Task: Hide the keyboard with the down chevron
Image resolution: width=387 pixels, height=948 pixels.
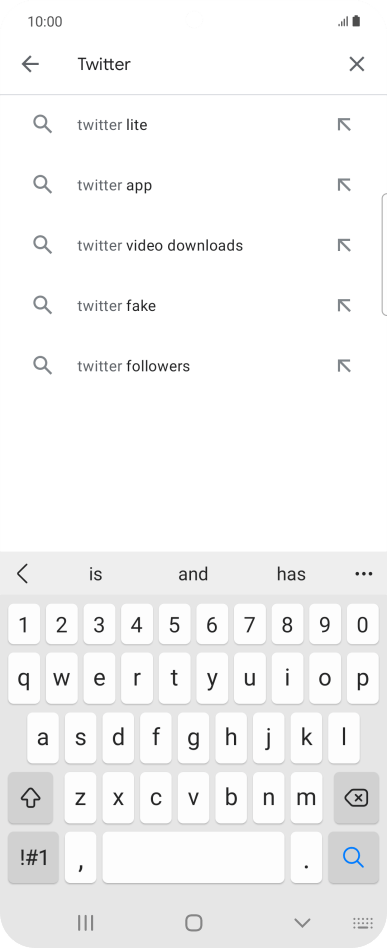Action: coord(302,923)
